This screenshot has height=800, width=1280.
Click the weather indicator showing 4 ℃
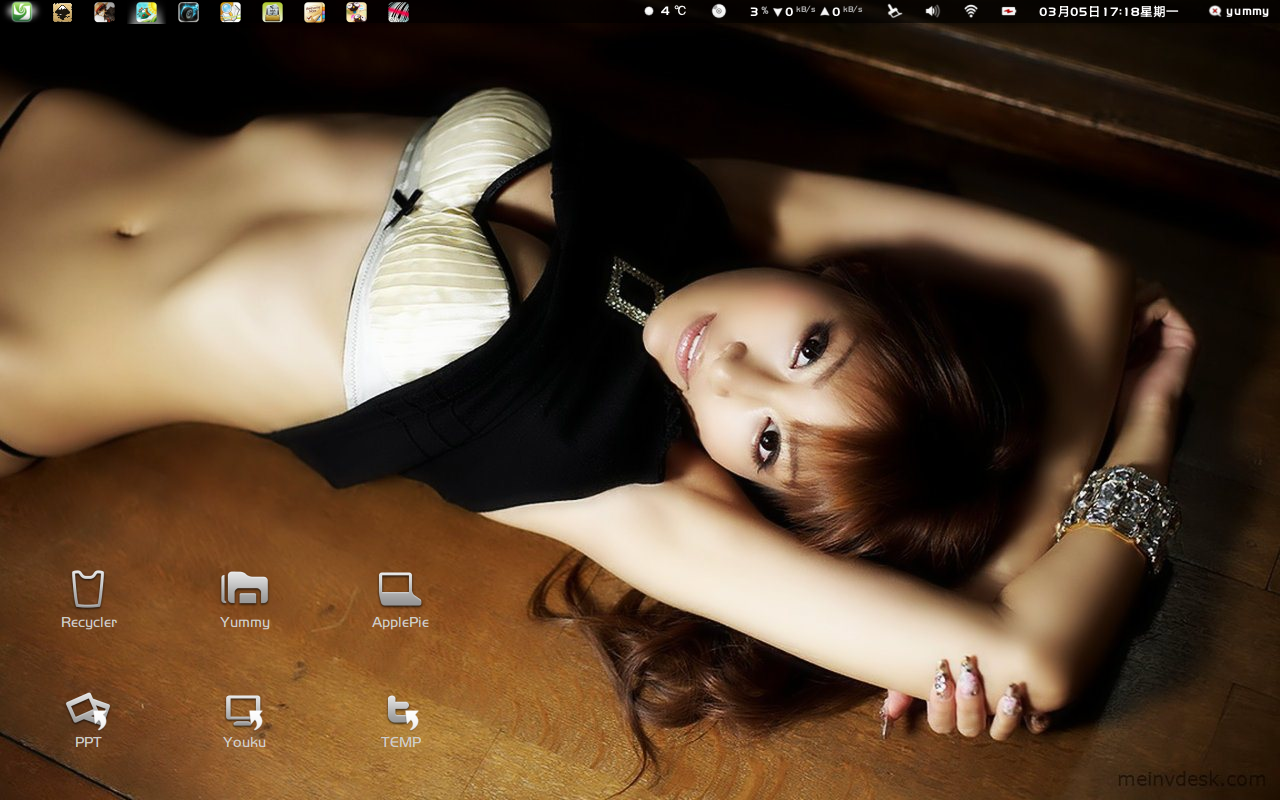tap(665, 11)
